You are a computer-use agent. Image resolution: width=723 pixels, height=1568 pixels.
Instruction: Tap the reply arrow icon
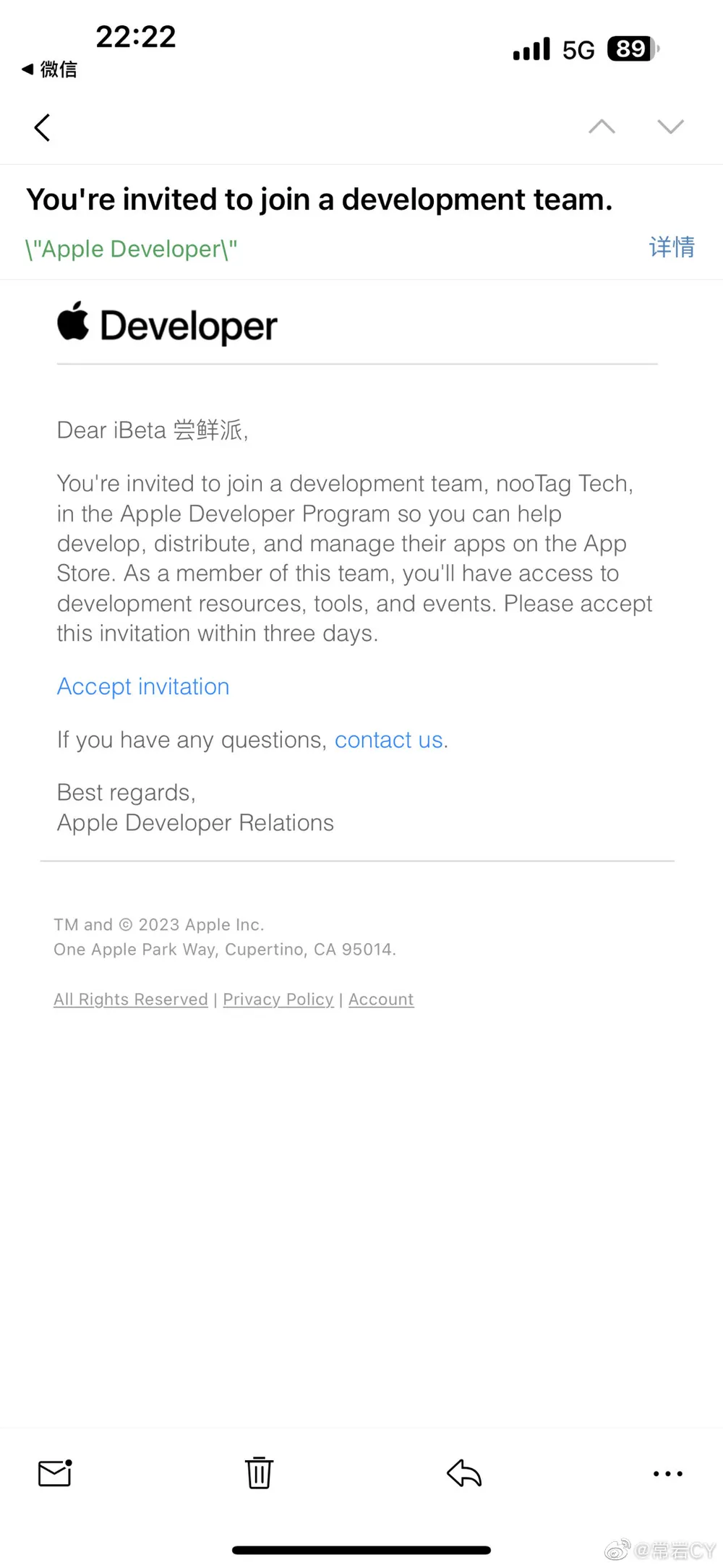(x=464, y=1473)
